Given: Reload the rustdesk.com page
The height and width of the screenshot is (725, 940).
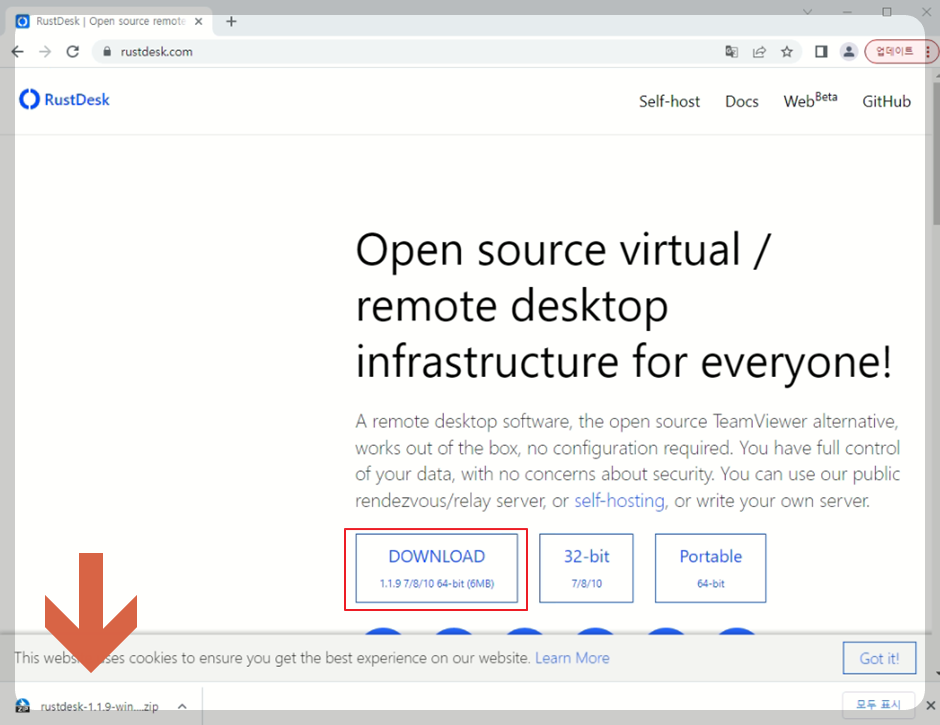Looking at the screenshot, I should tap(73, 52).
